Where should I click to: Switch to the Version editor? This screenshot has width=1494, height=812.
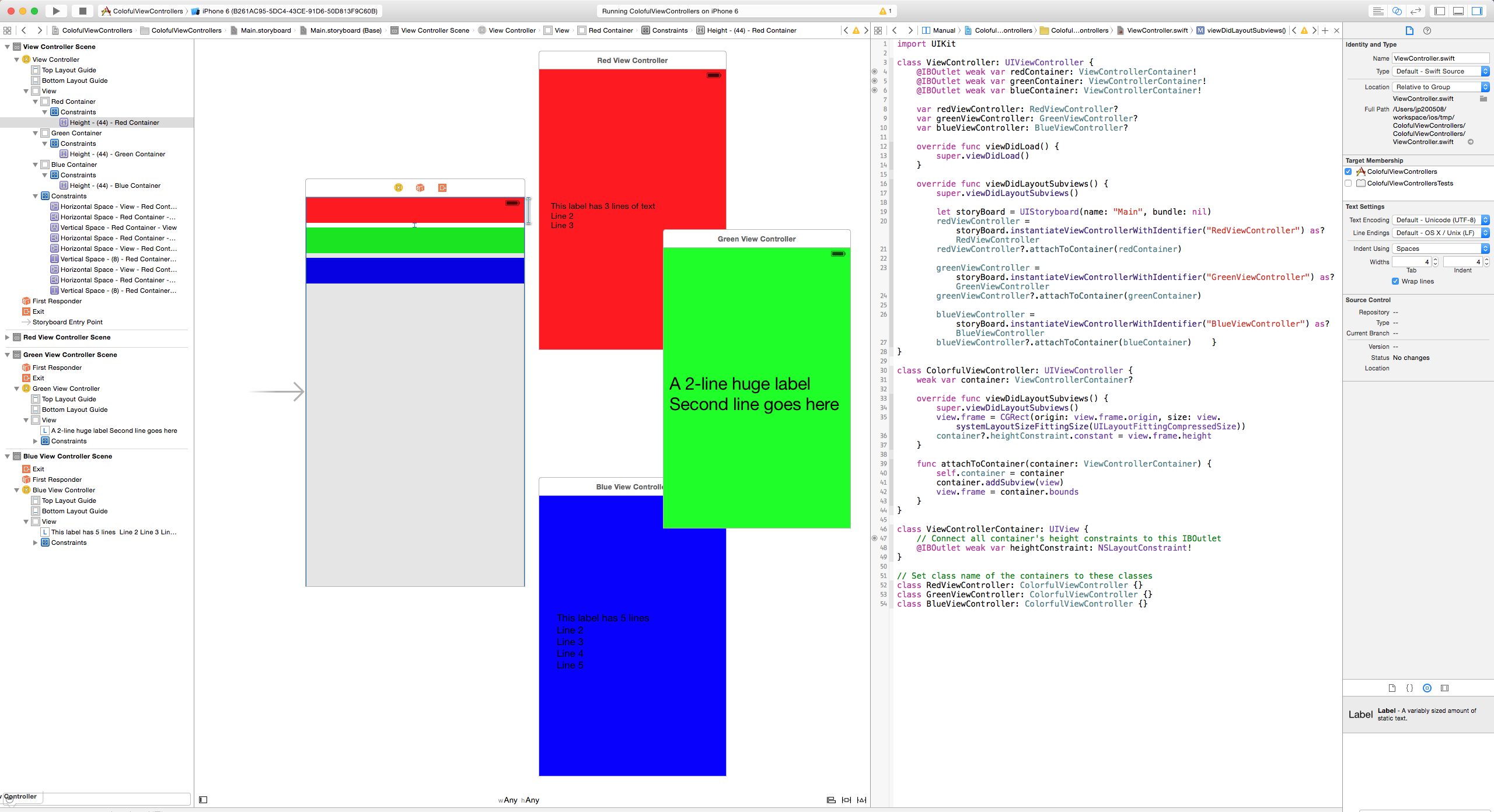[x=1416, y=11]
